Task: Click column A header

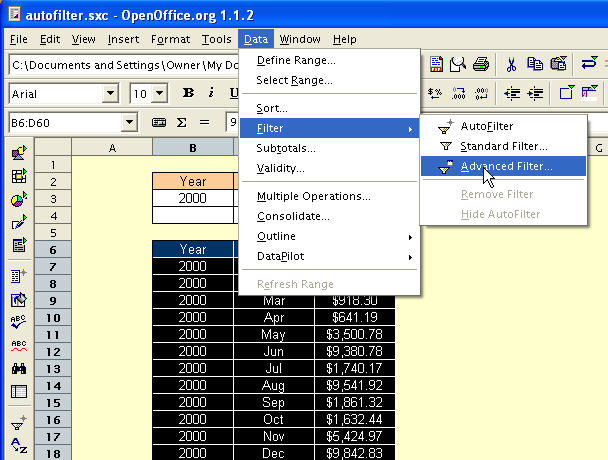Action: click(x=112, y=148)
